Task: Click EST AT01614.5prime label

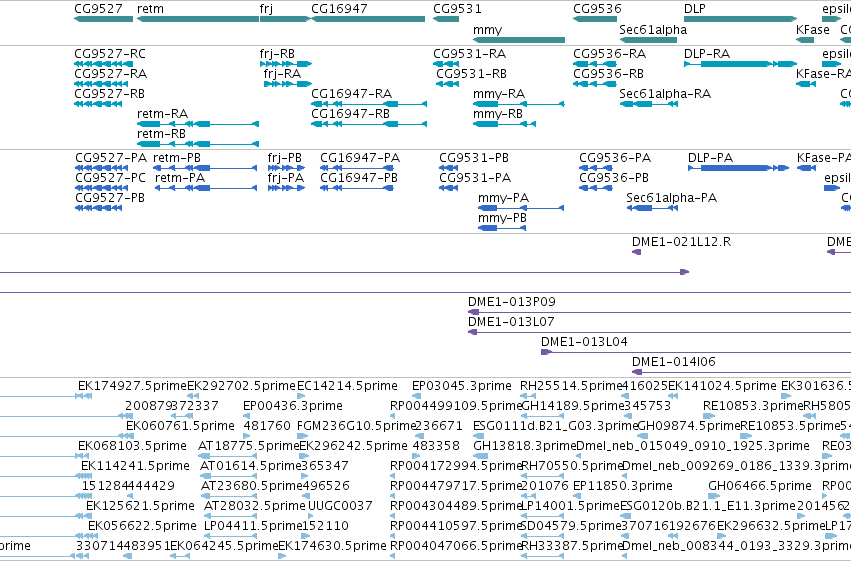Action: (250, 467)
